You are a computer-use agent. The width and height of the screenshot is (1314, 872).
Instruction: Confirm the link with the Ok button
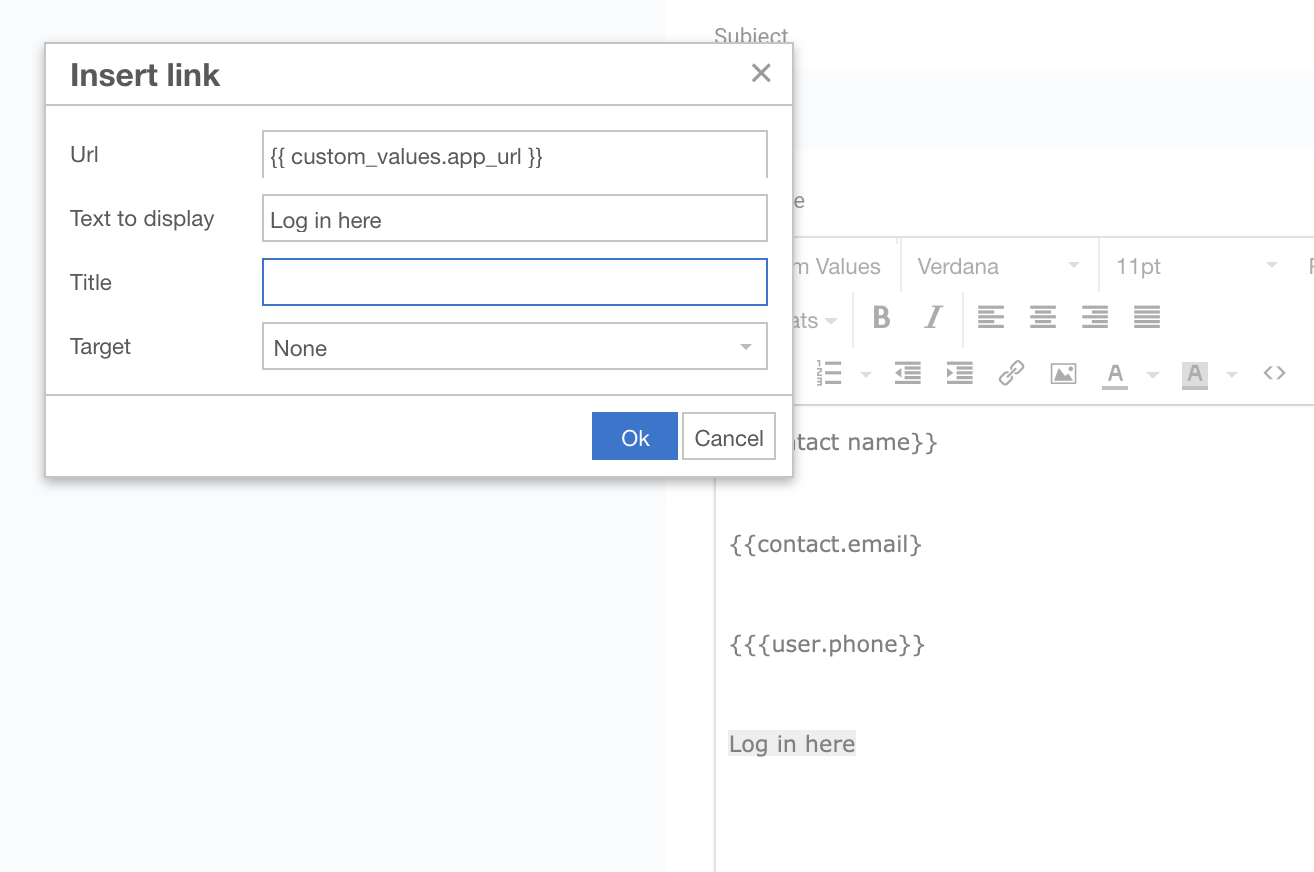(635, 437)
